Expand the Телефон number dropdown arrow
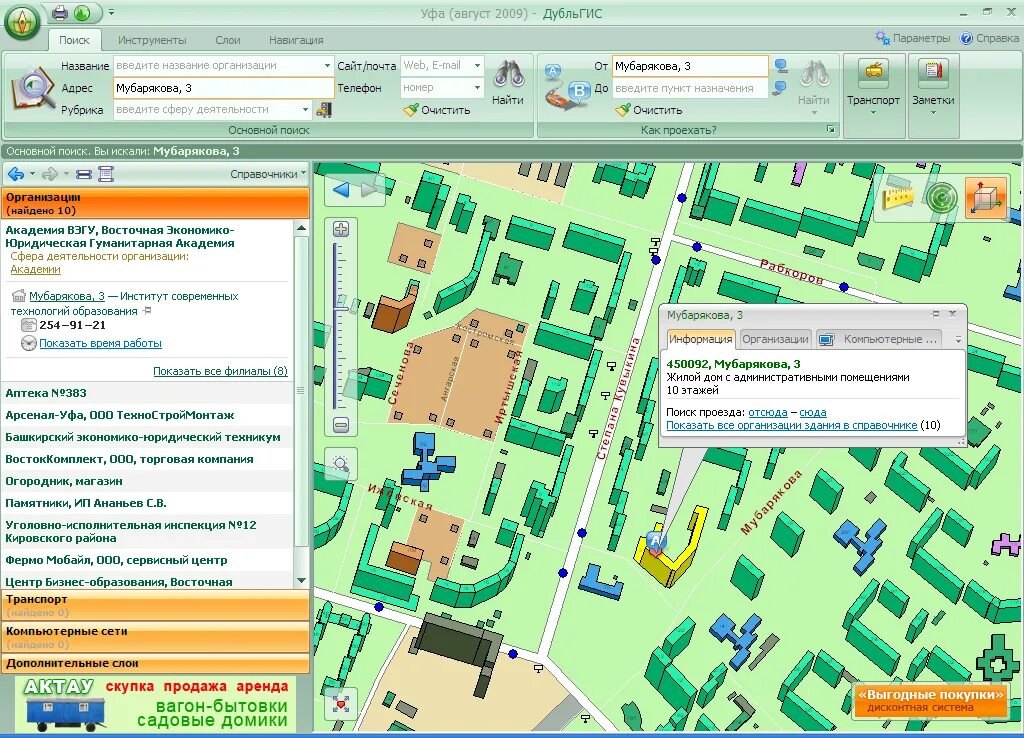The height and width of the screenshot is (738, 1024). [477, 88]
